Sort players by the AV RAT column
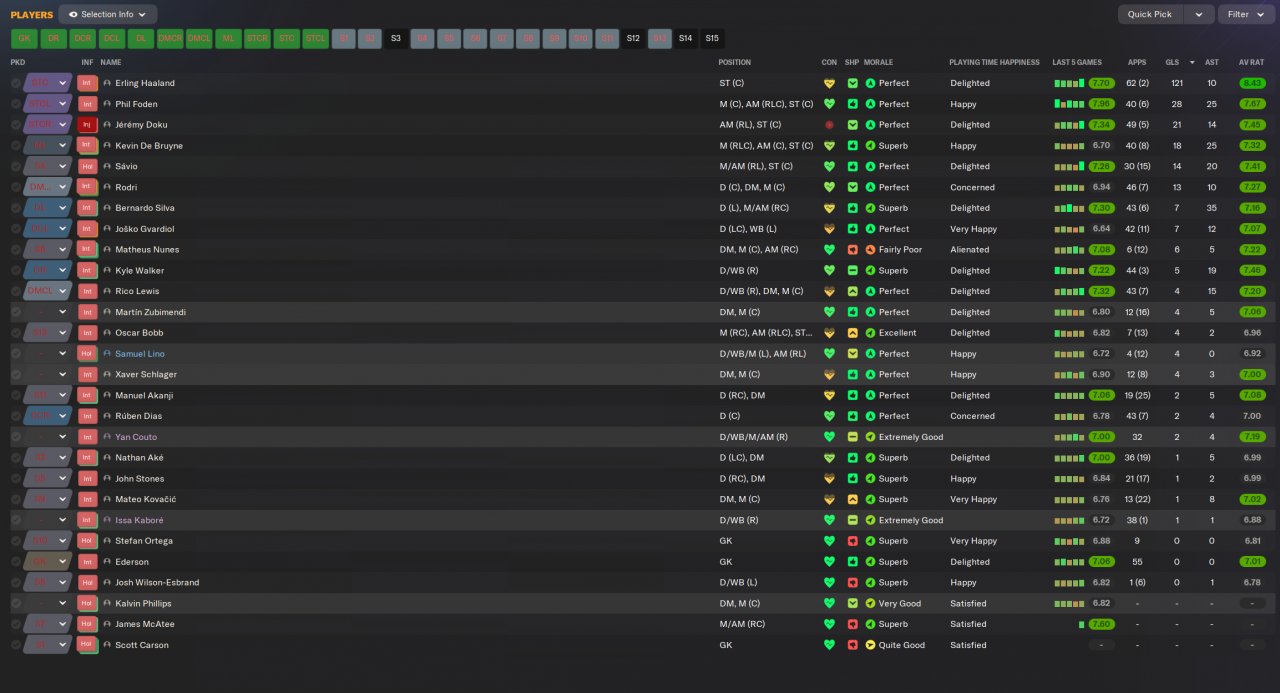Image resolution: width=1280 pixels, height=693 pixels. point(1251,62)
